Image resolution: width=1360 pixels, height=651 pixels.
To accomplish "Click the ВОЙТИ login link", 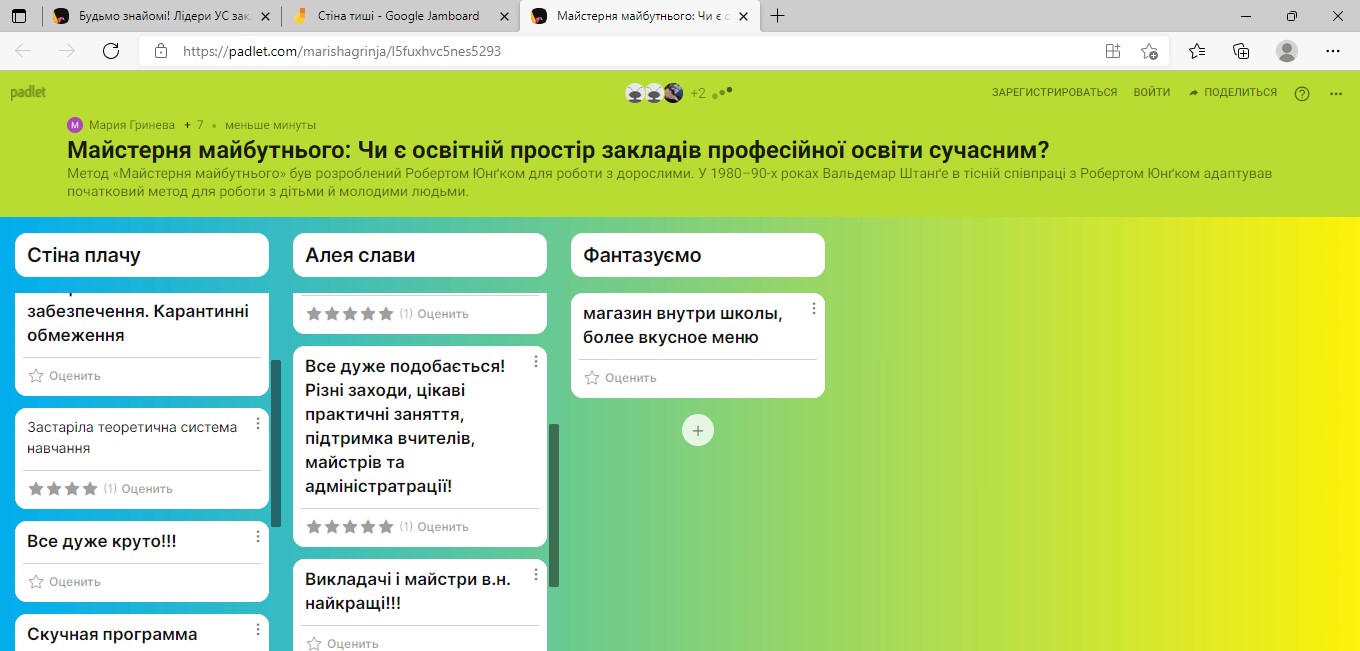I will click(1152, 93).
